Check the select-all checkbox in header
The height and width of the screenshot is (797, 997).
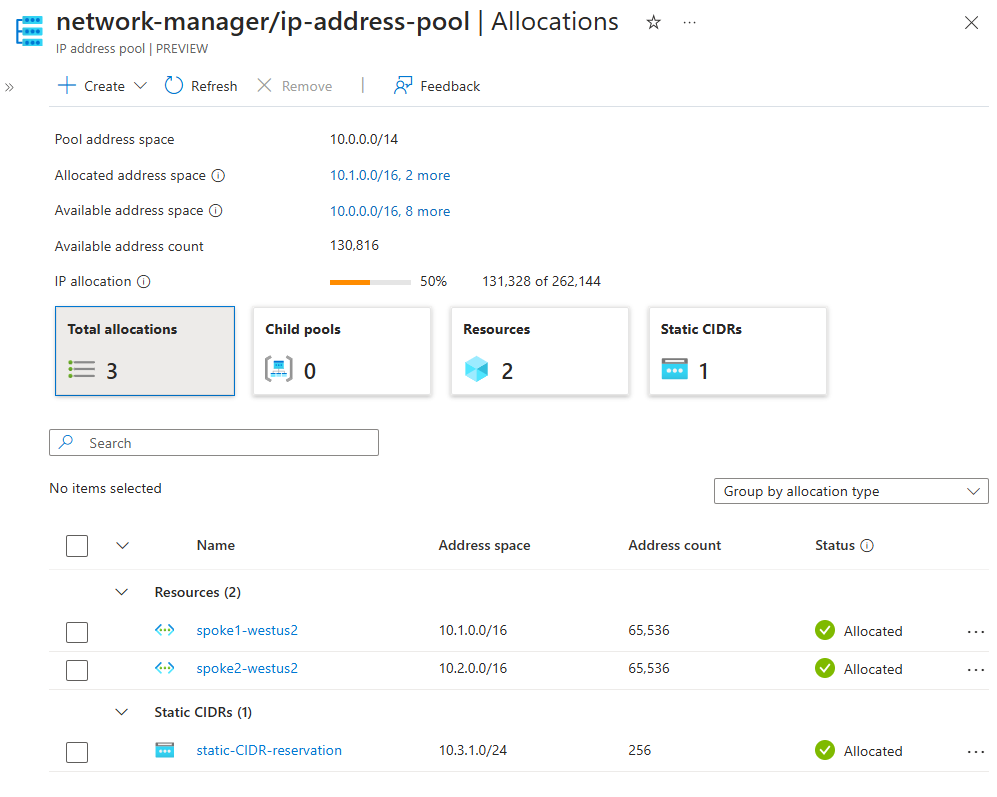[x=77, y=546]
